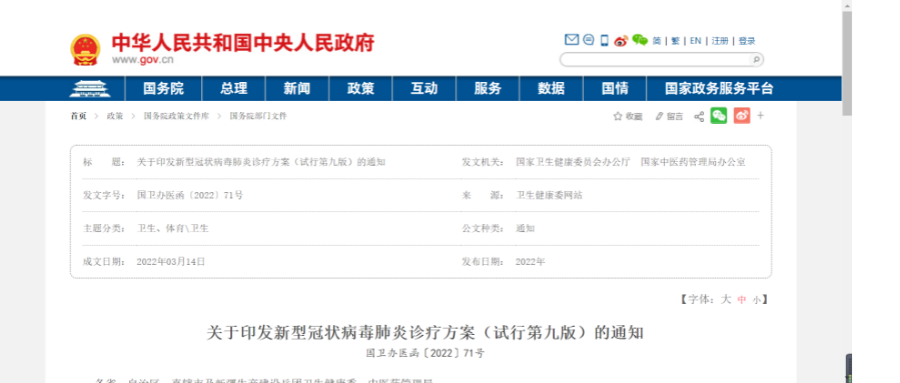Expand more share options plus icon

point(761,115)
